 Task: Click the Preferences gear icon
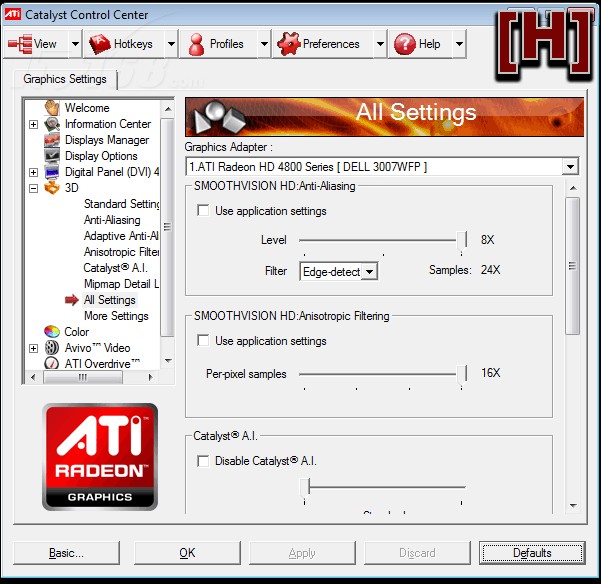(288, 44)
